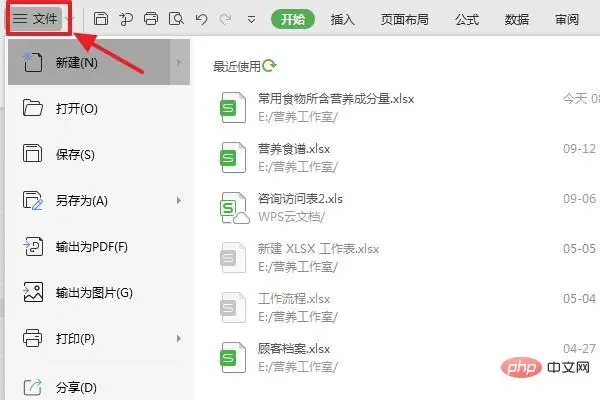The width and height of the screenshot is (600, 400).
Task: Click the 最近使用 heading
Action: [x=237, y=67]
